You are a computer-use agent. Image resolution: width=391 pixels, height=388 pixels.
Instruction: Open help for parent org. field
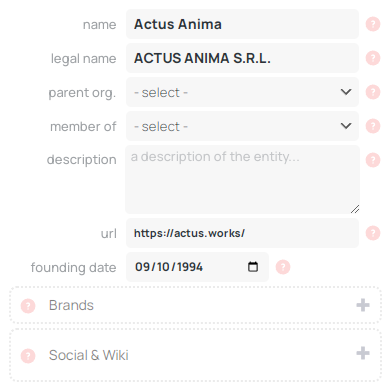coord(373,92)
